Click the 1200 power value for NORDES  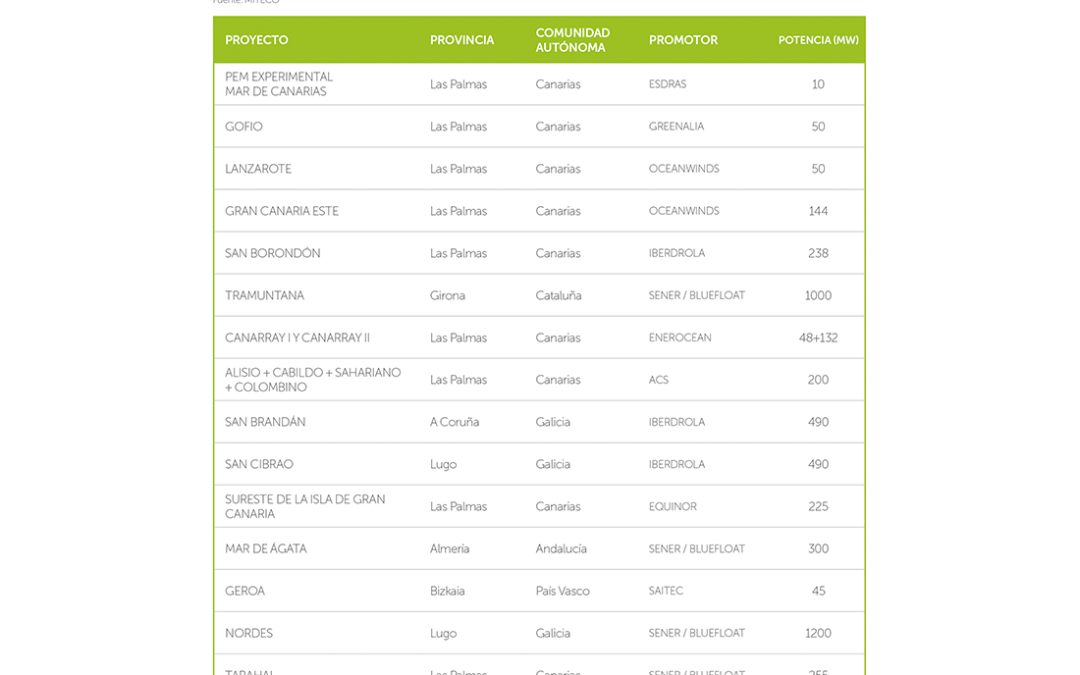click(x=818, y=633)
